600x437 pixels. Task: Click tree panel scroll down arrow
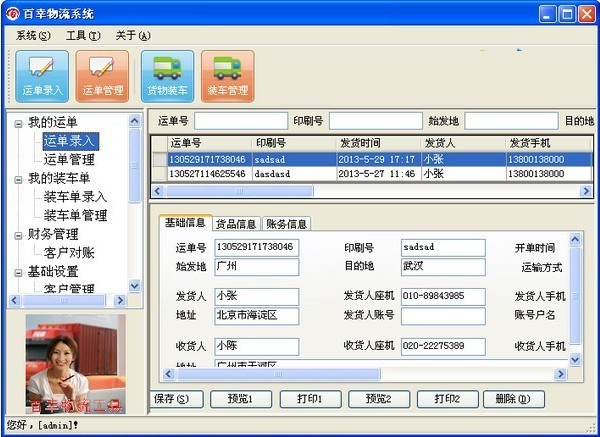[x=134, y=285]
